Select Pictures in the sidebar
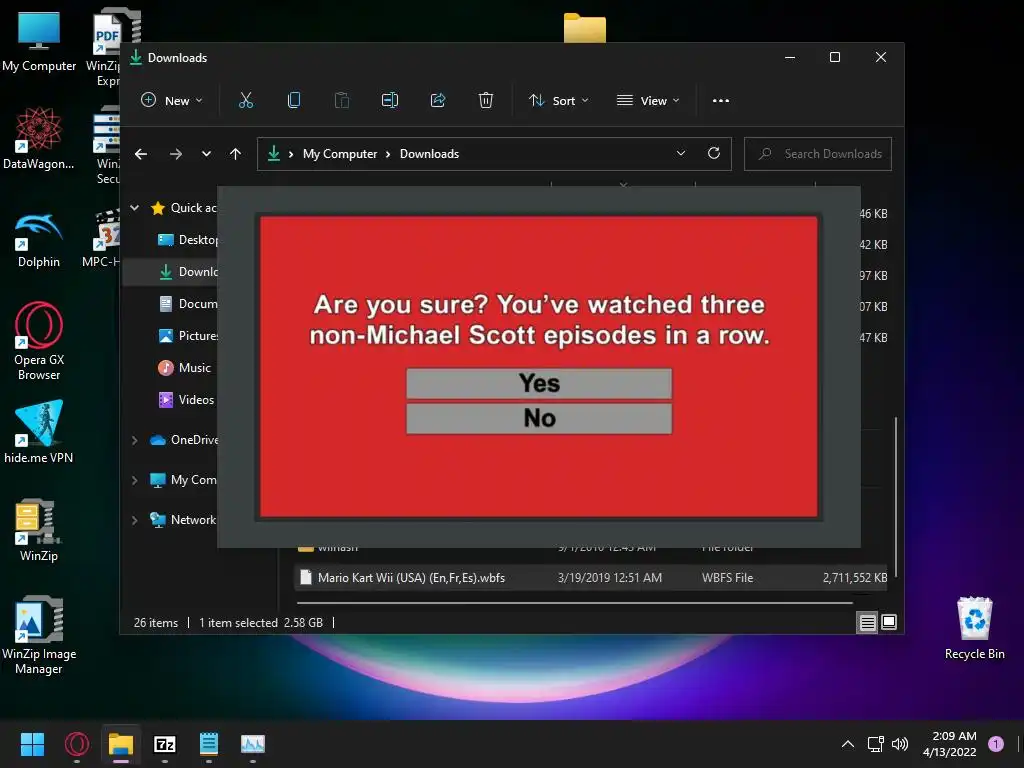The height and width of the screenshot is (768, 1024). coord(188,336)
